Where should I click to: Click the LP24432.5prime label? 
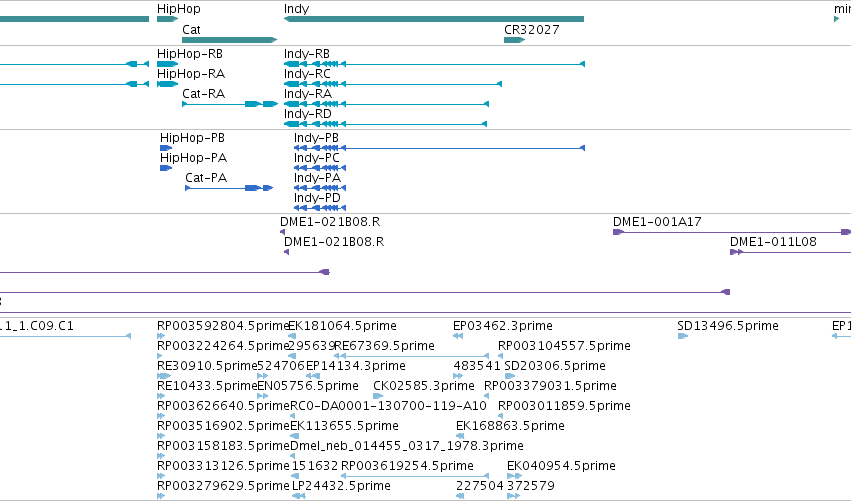[341, 487]
